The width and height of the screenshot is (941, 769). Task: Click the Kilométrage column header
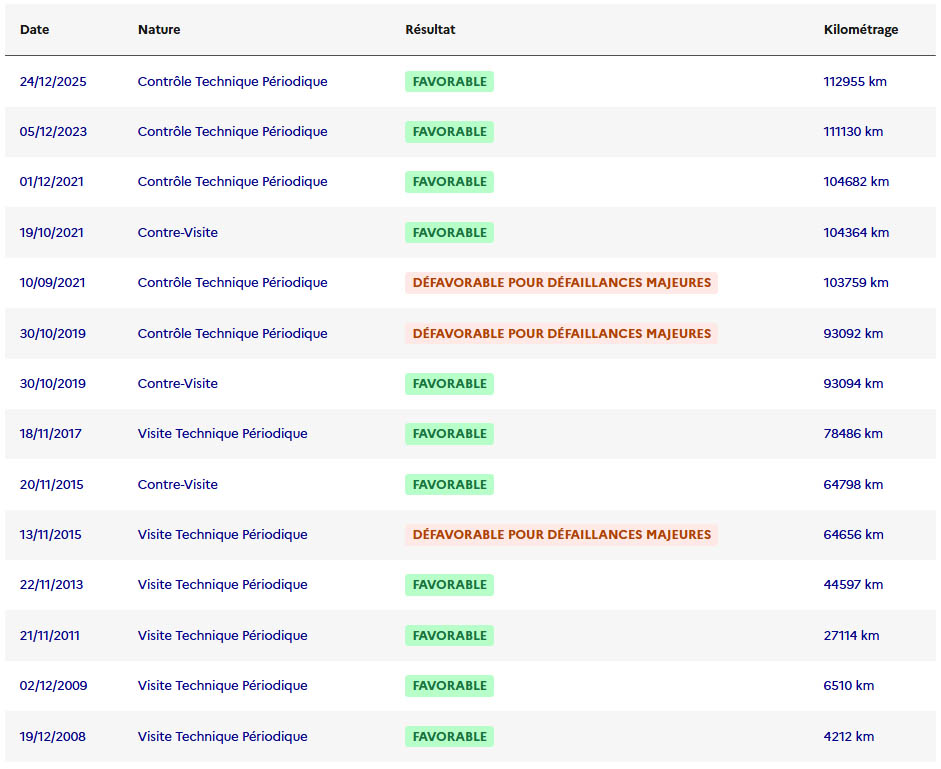coord(860,30)
